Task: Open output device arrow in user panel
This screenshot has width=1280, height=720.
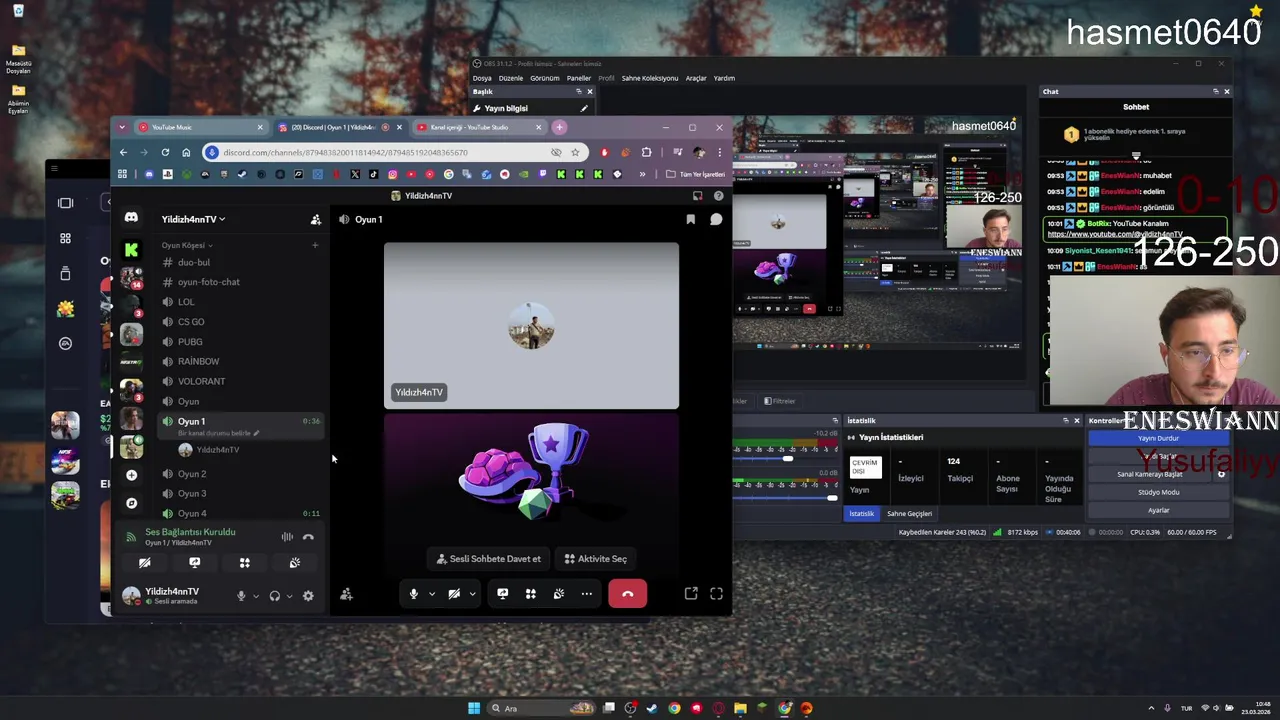Action: tap(290, 596)
